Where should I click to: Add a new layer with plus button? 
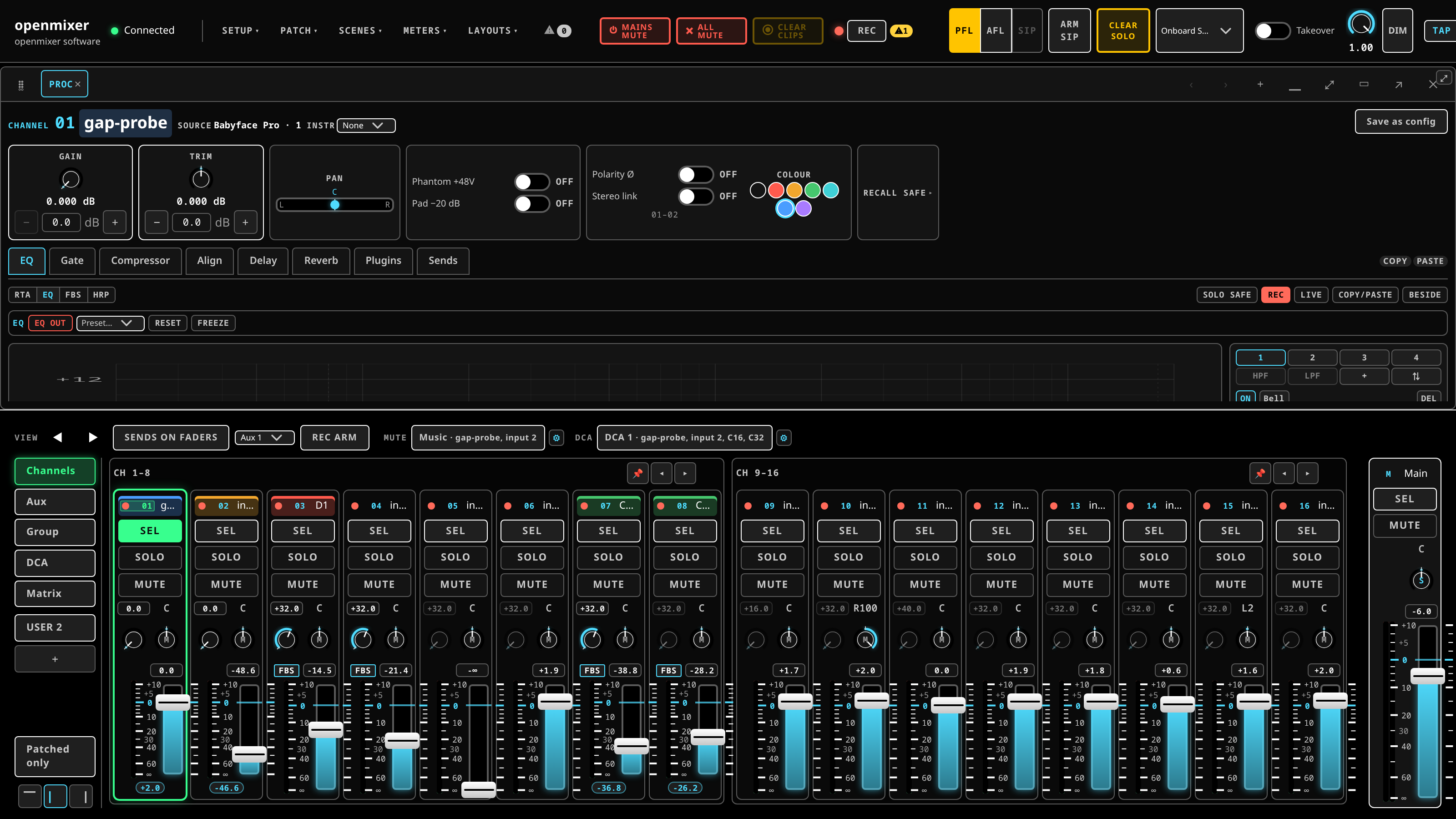click(x=55, y=659)
